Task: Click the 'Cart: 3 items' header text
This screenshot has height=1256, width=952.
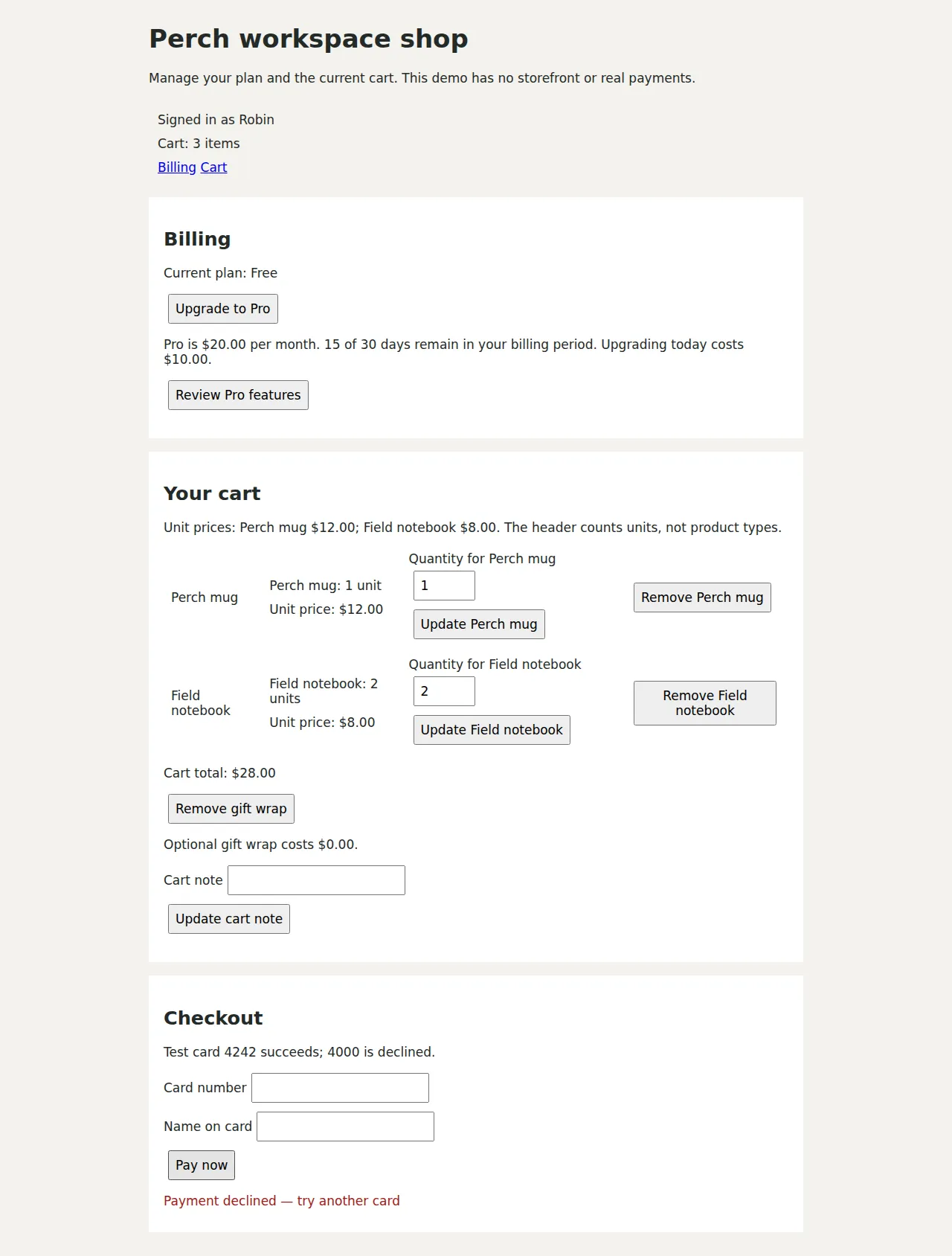Action: point(199,144)
